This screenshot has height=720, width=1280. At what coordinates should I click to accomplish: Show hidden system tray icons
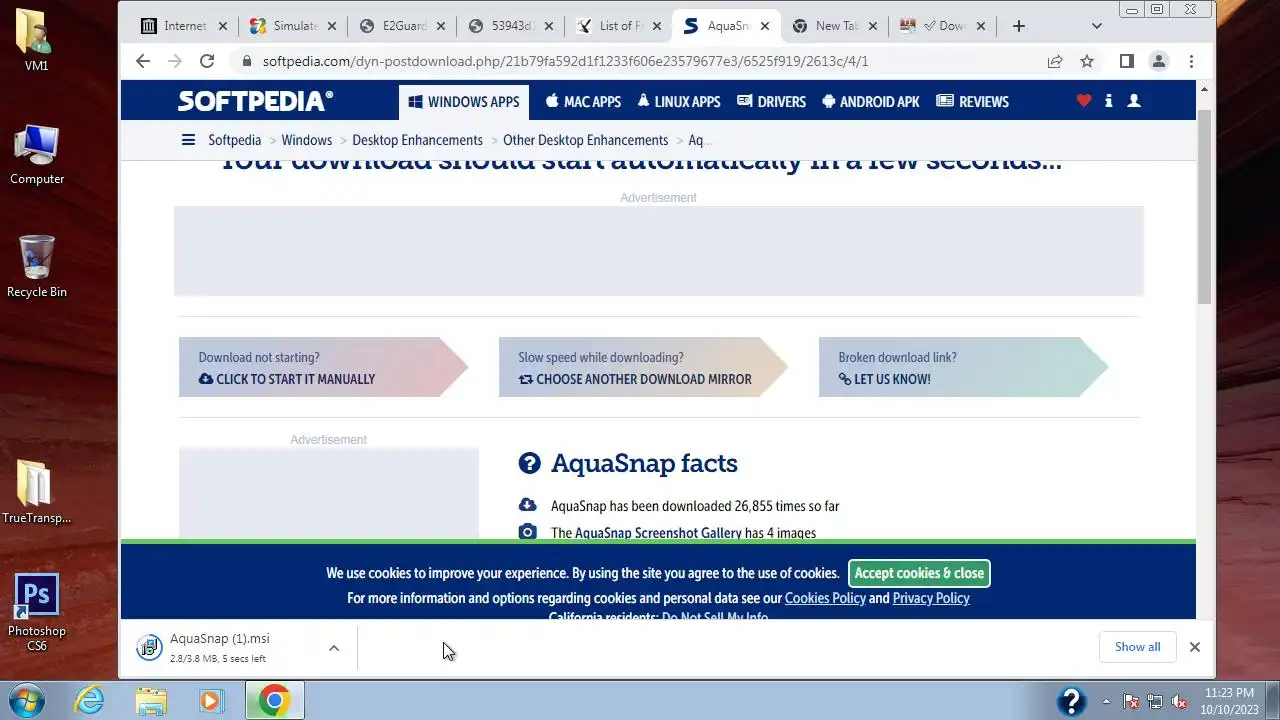(1106, 701)
